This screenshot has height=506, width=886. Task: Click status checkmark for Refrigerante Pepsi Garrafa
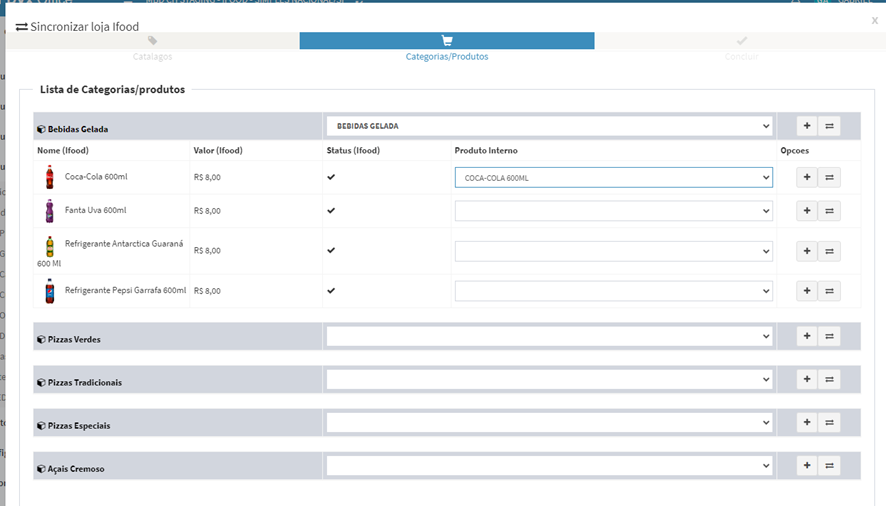[331, 291]
